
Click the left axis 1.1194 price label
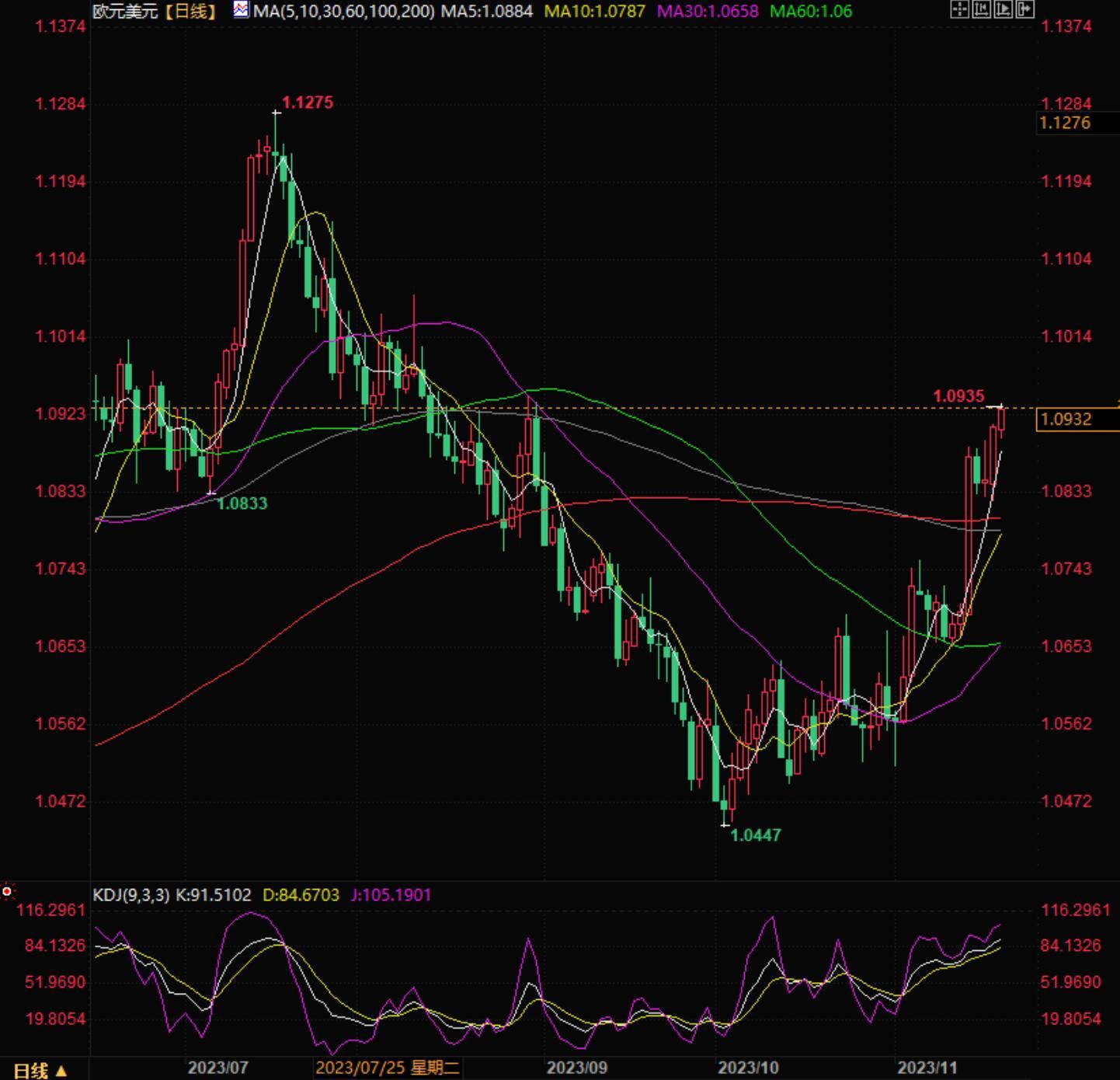click(61, 182)
